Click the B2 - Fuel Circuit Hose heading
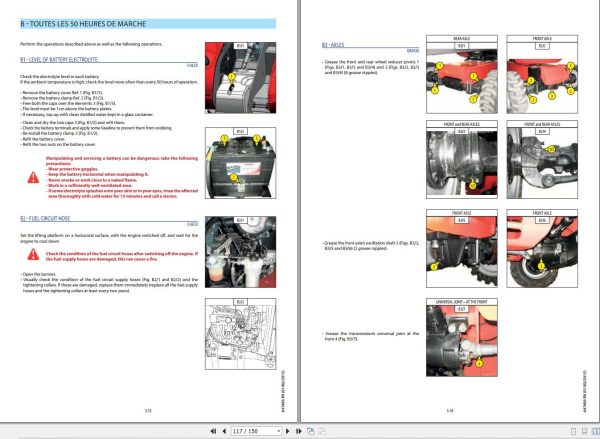The image size is (600, 439). [45, 218]
